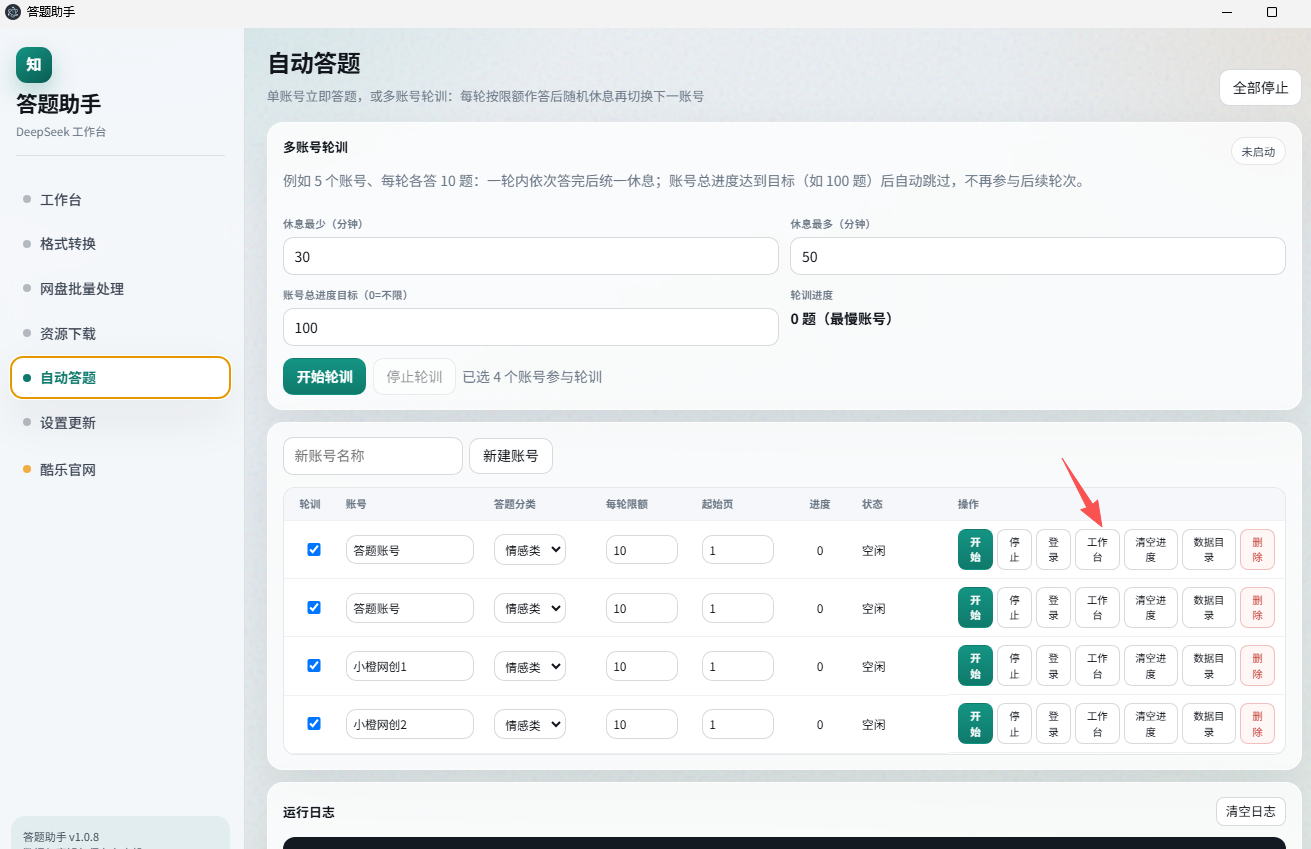The height and width of the screenshot is (849, 1311).
Task: Go to 格式转换 in sidebar
Action: (x=120, y=244)
